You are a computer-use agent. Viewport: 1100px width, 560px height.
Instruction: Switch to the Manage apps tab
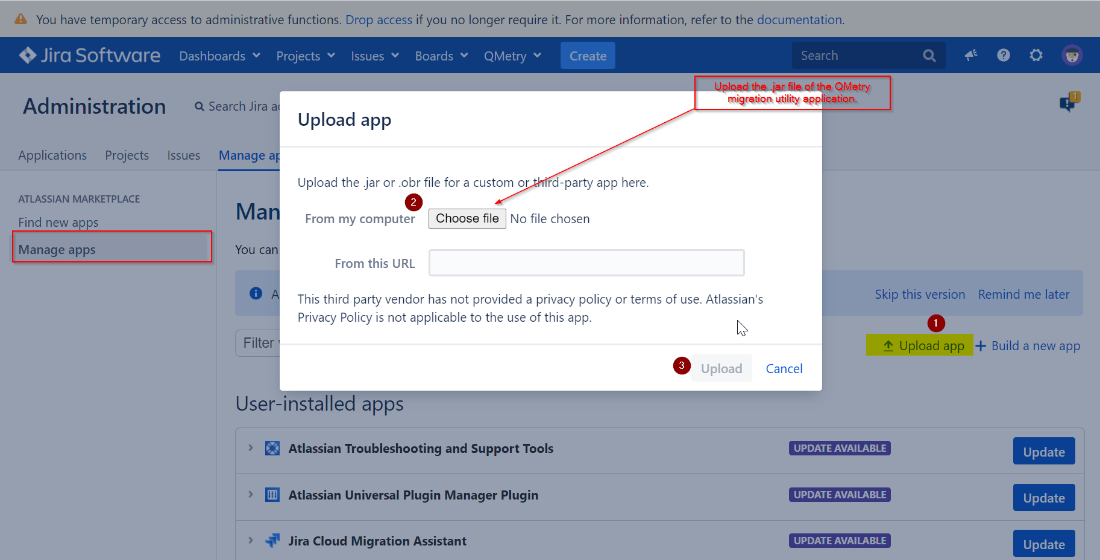tap(249, 155)
